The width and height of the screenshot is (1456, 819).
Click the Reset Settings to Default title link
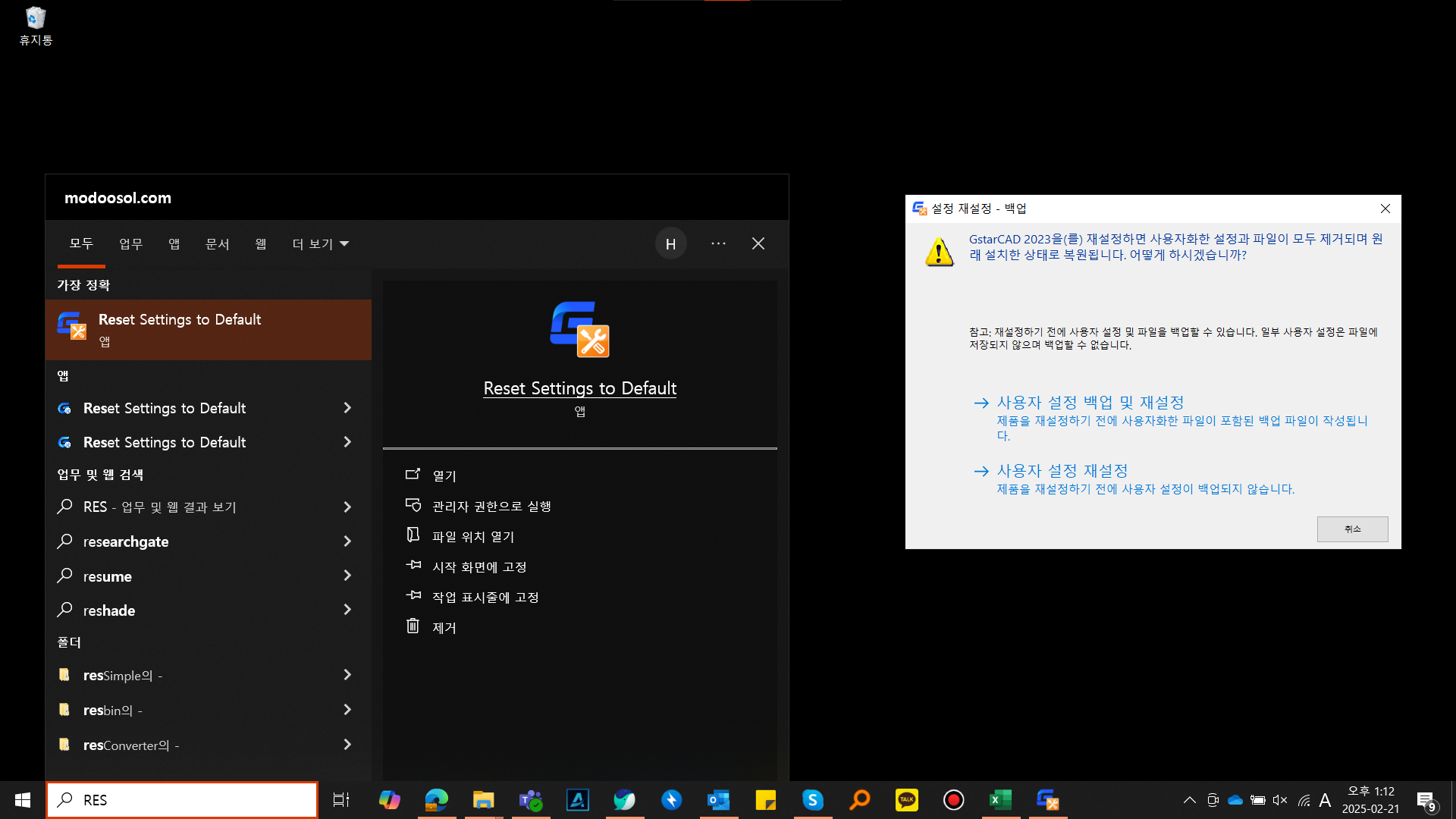(580, 388)
